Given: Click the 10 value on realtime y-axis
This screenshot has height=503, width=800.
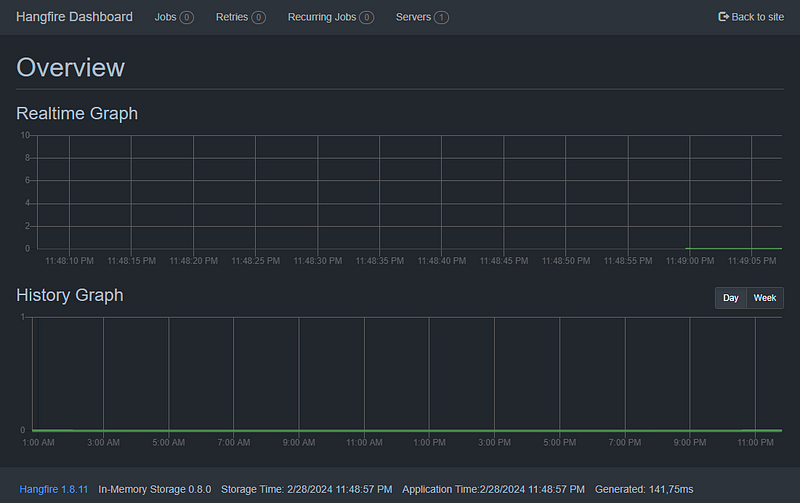Looking at the screenshot, I should pyautogui.click(x=25, y=135).
